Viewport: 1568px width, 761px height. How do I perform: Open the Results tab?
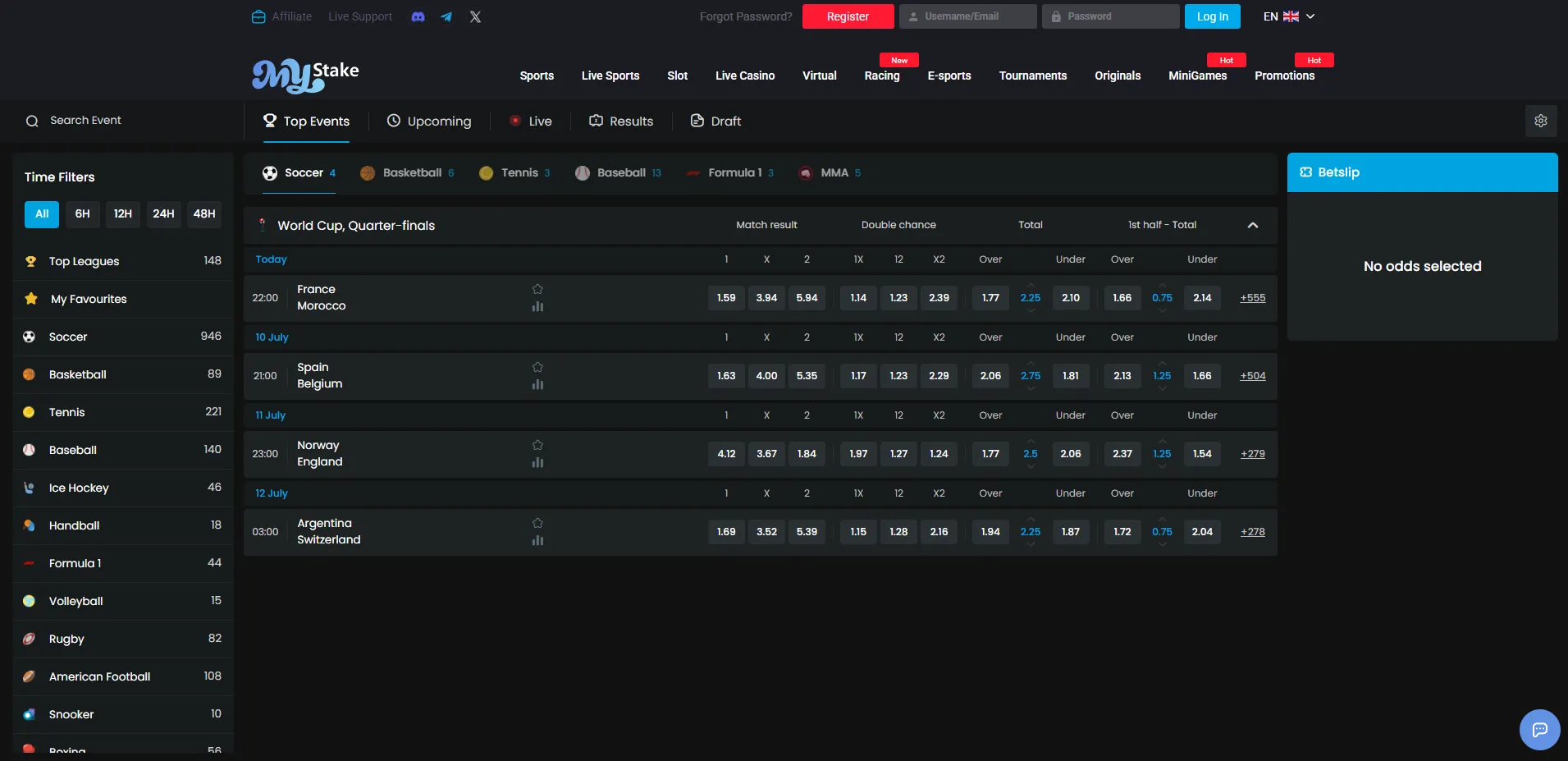click(x=621, y=121)
